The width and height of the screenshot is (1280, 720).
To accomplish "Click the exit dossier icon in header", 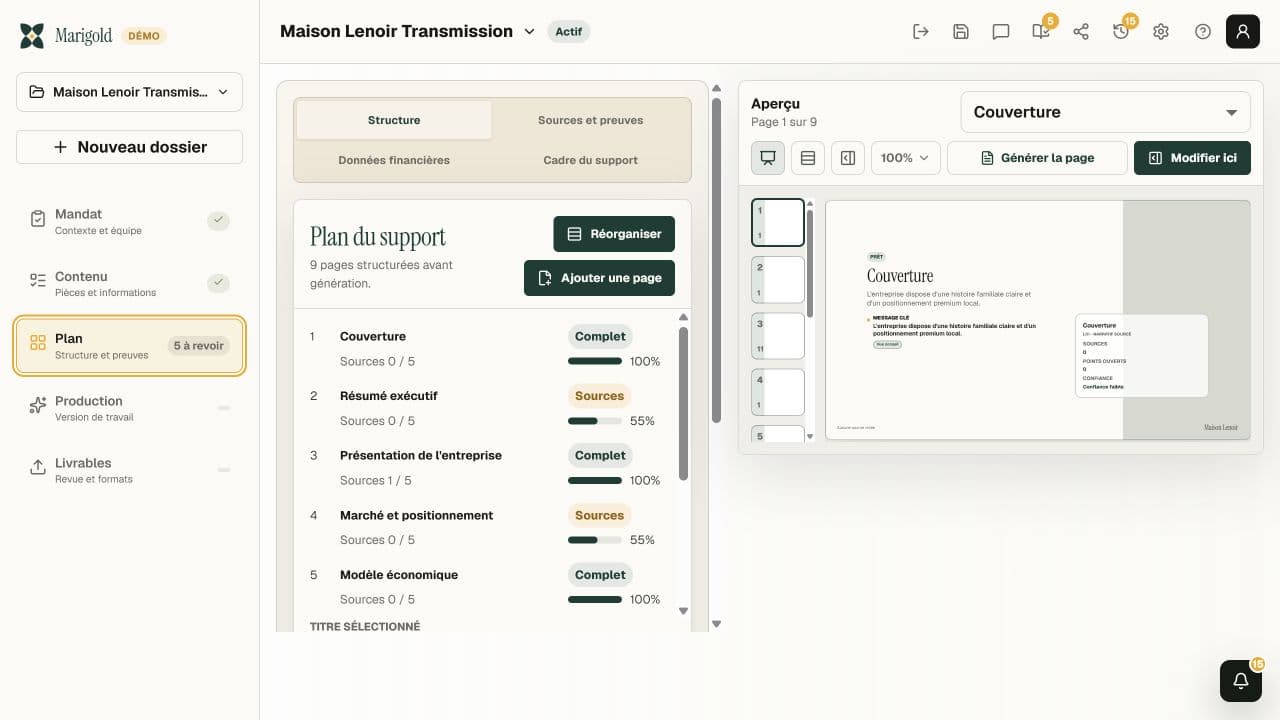I will 921,31.
